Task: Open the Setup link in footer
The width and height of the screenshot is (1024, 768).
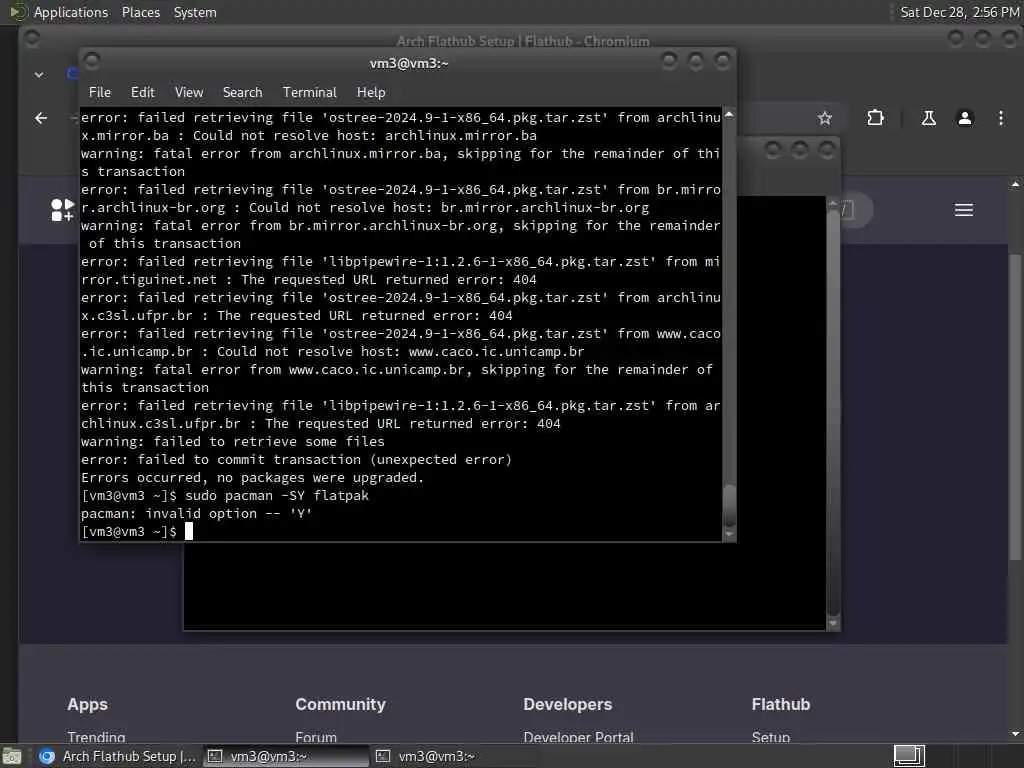Action: 771,737
